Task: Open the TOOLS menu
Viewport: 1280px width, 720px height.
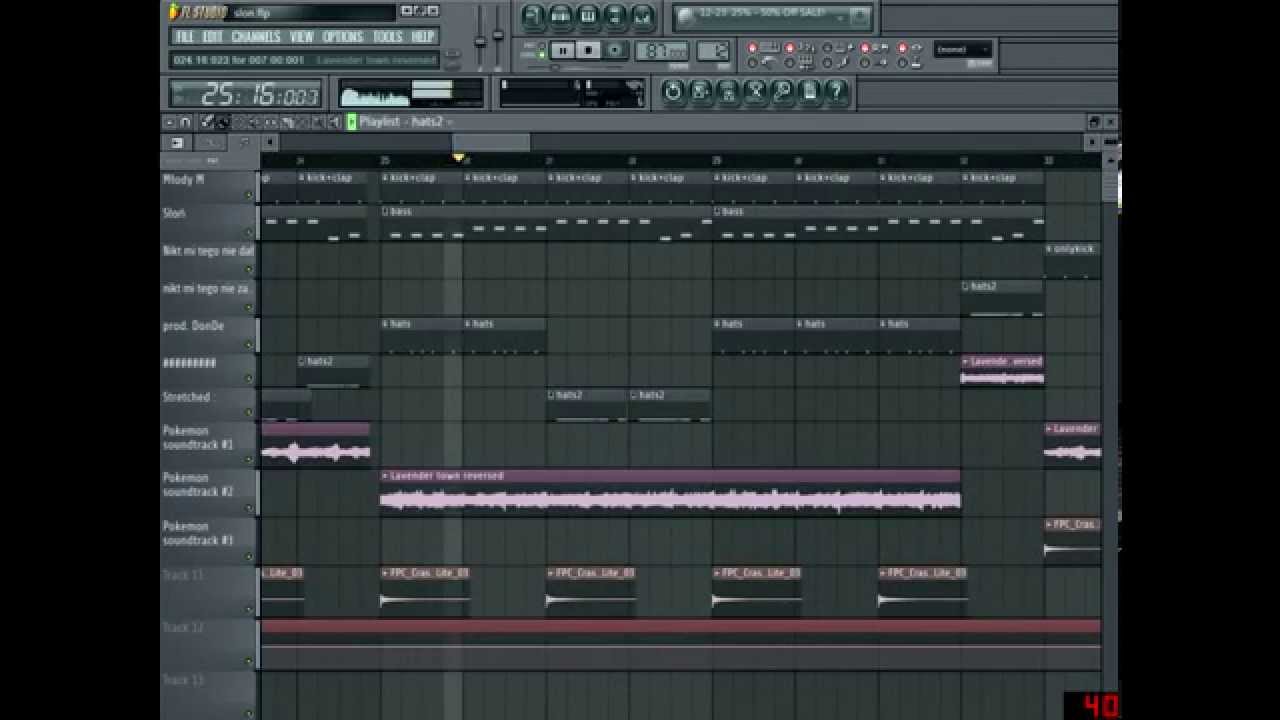Action: tap(388, 37)
